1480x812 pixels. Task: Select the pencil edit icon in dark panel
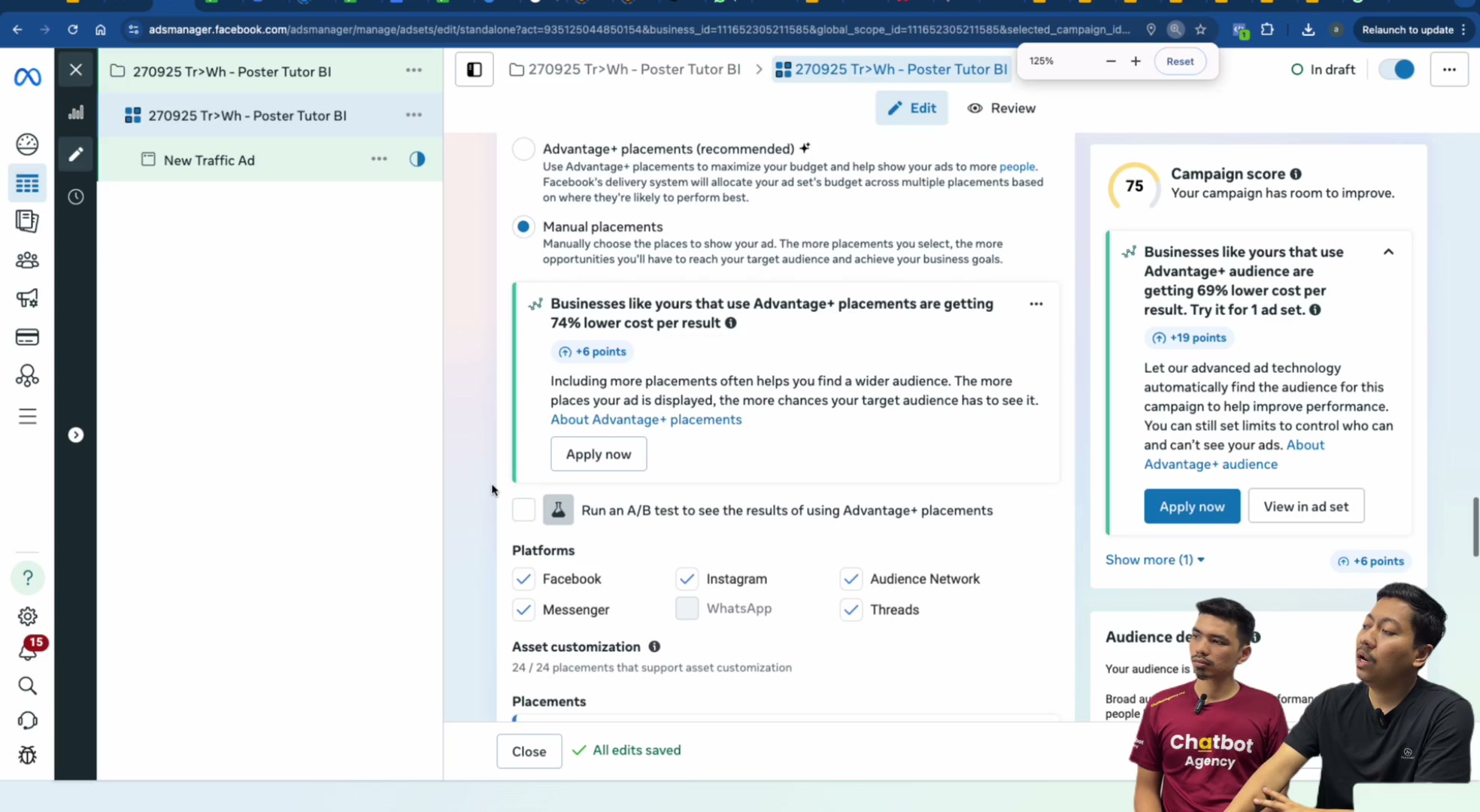coord(75,154)
